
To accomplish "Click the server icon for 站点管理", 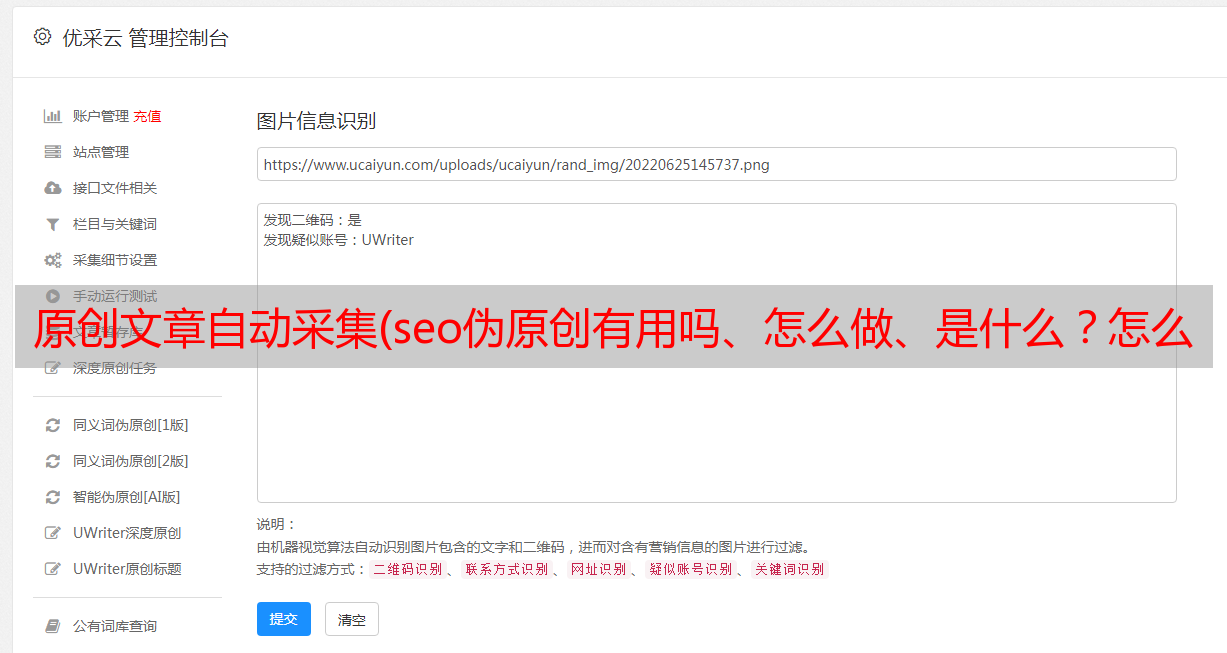I will (53, 152).
